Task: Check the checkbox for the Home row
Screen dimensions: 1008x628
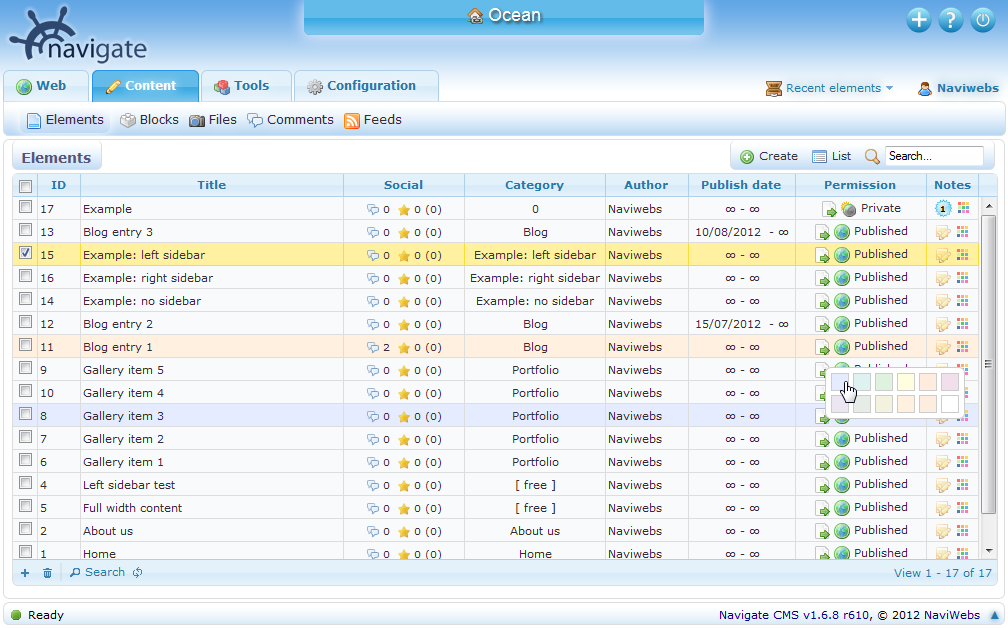Action: pos(25,553)
